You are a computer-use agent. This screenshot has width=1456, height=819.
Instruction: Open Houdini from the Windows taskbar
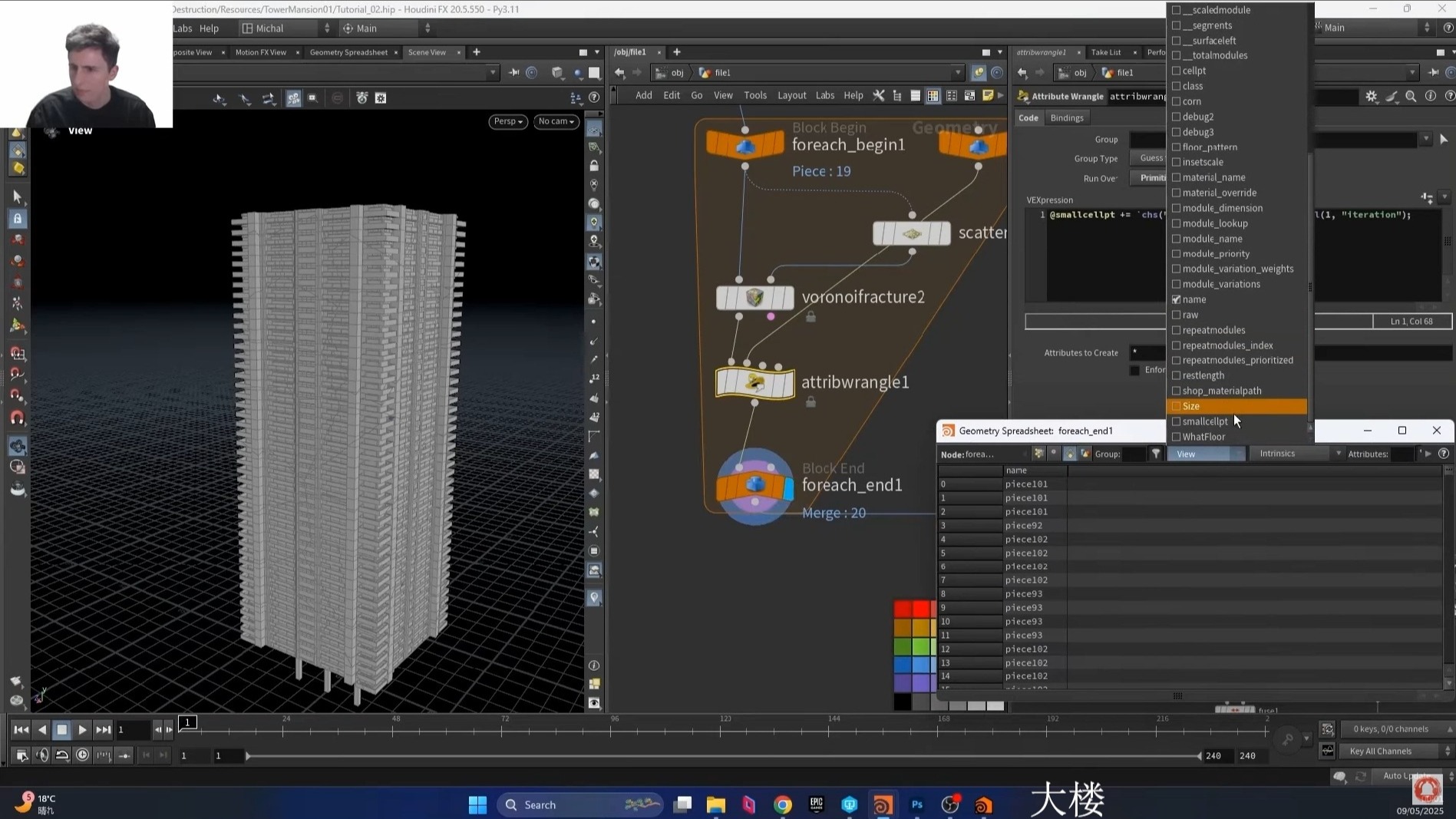883,804
